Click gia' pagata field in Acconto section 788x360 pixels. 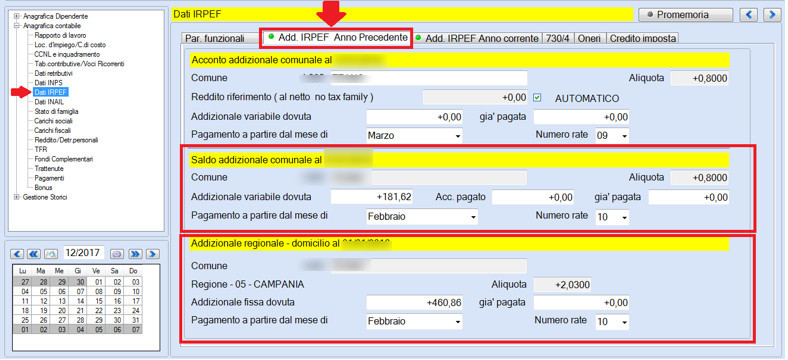click(x=581, y=117)
